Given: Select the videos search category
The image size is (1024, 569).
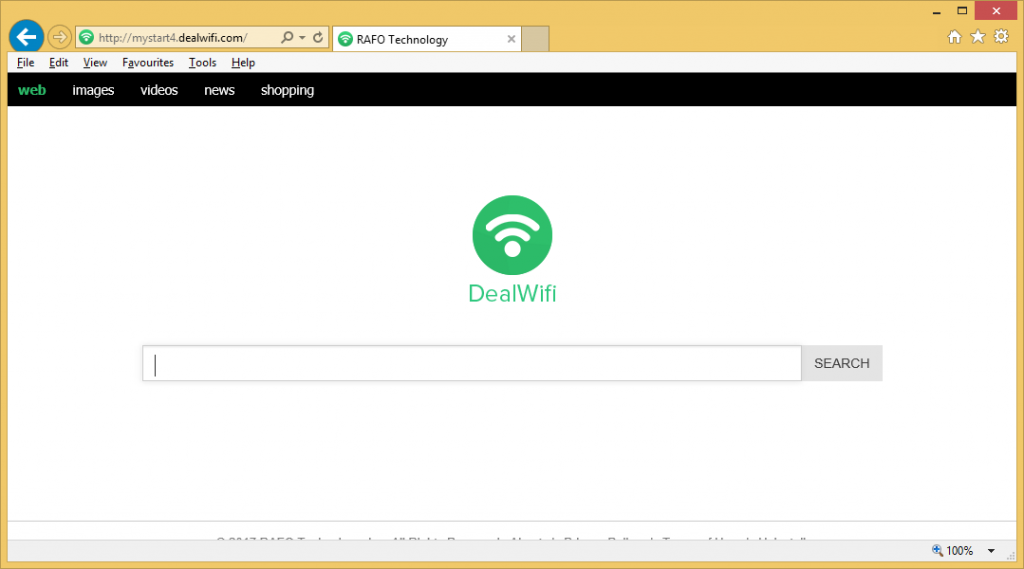Looking at the screenshot, I should click(159, 90).
